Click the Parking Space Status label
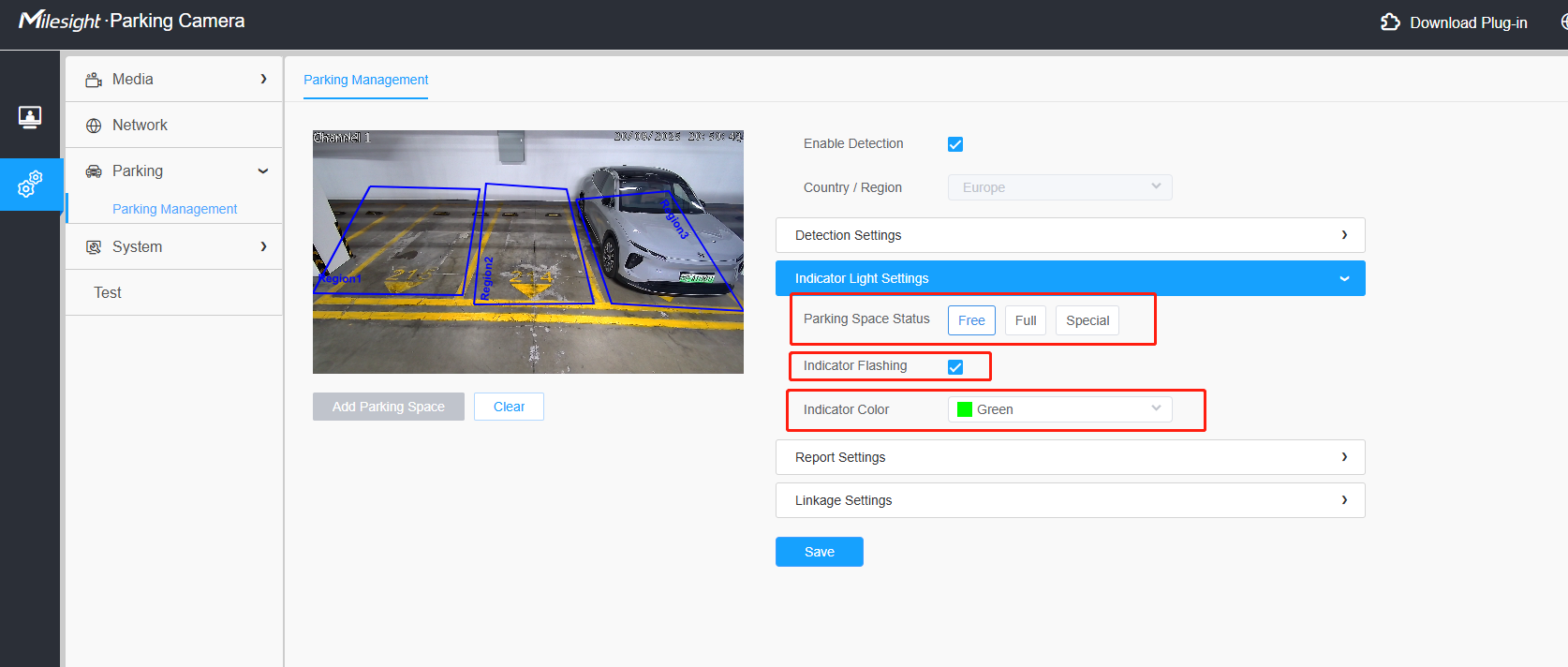 pyautogui.click(x=866, y=319)
